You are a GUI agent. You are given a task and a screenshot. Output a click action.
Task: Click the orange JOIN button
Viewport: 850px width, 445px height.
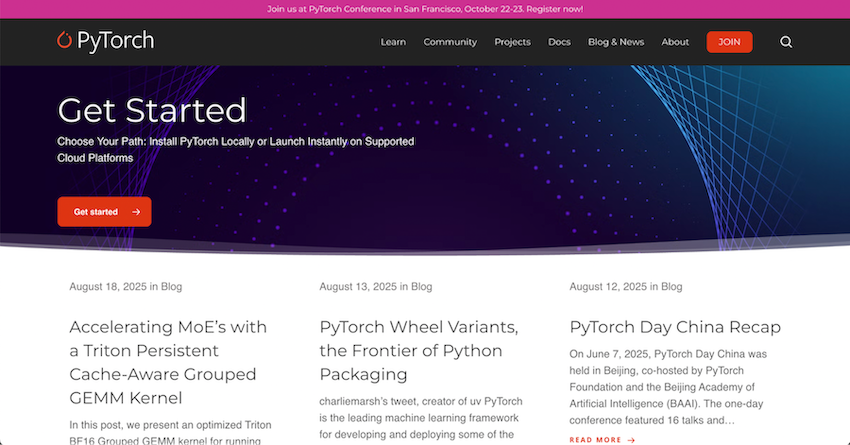click(x=729, y=42)
